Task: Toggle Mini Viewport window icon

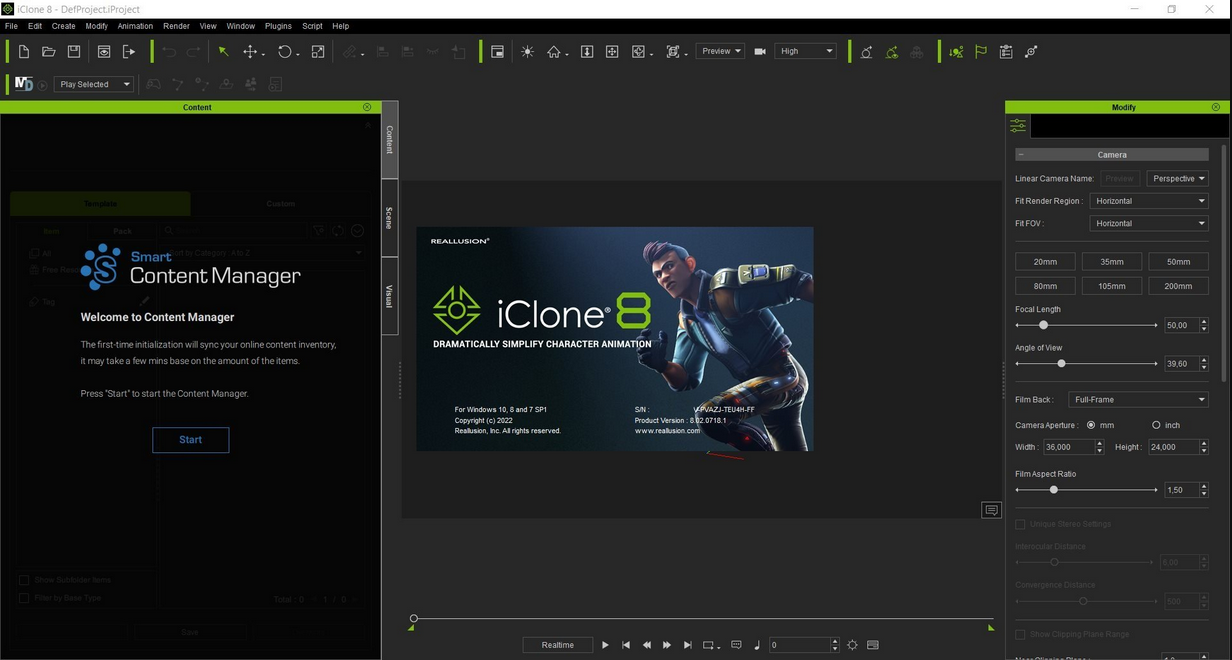Action: [497, 52]
